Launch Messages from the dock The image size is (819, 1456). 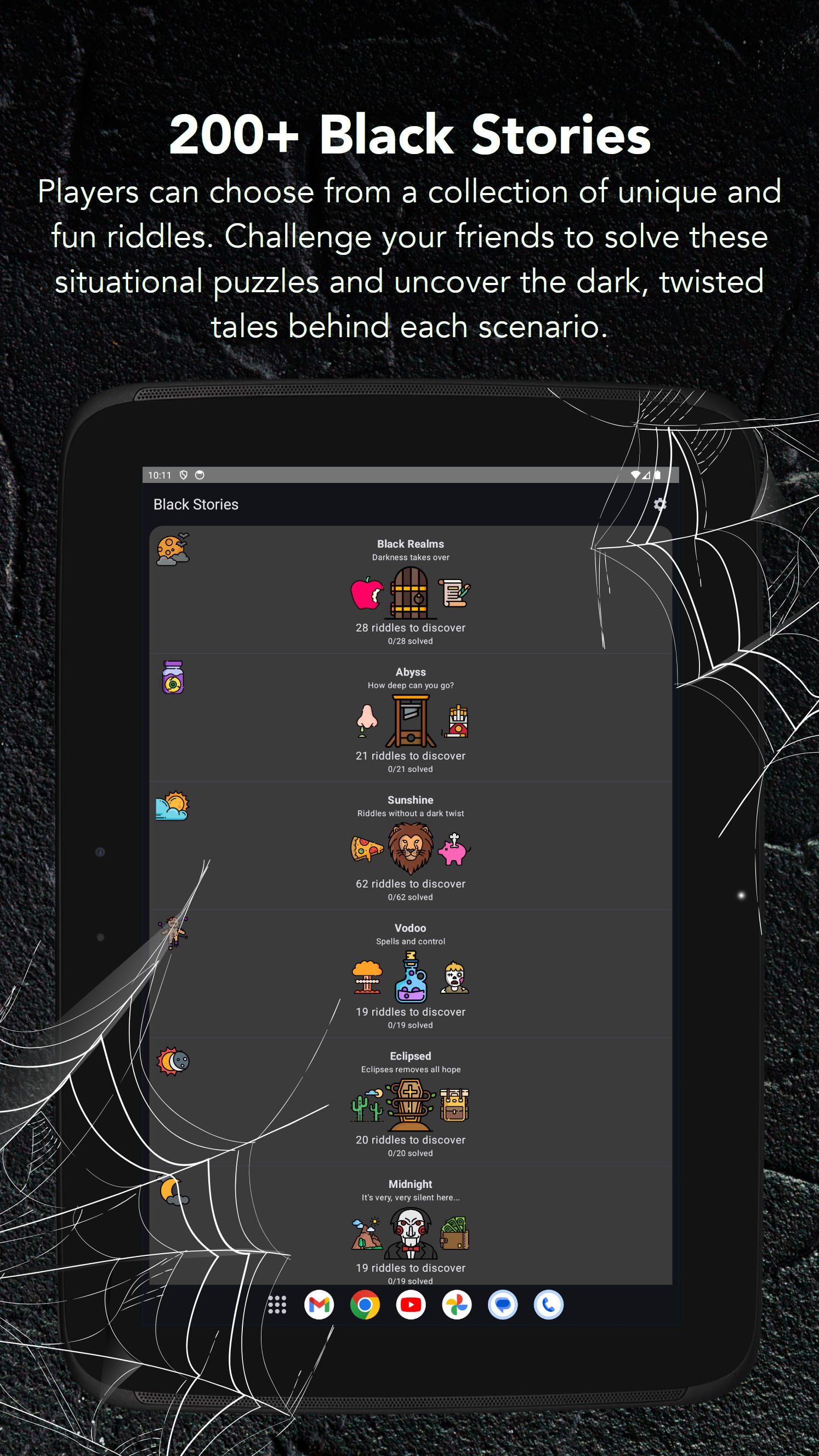coord(503,1305)
